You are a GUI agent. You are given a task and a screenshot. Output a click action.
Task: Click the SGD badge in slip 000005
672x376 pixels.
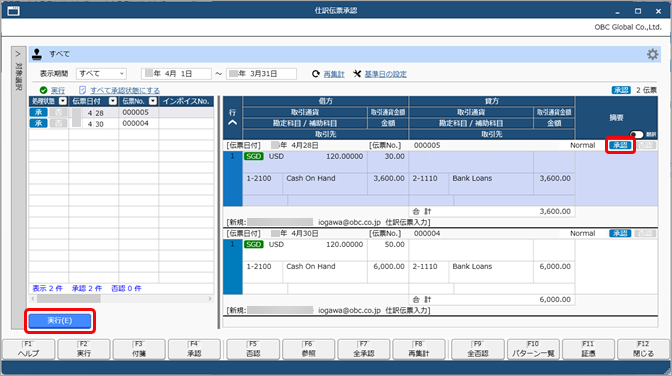253,156
